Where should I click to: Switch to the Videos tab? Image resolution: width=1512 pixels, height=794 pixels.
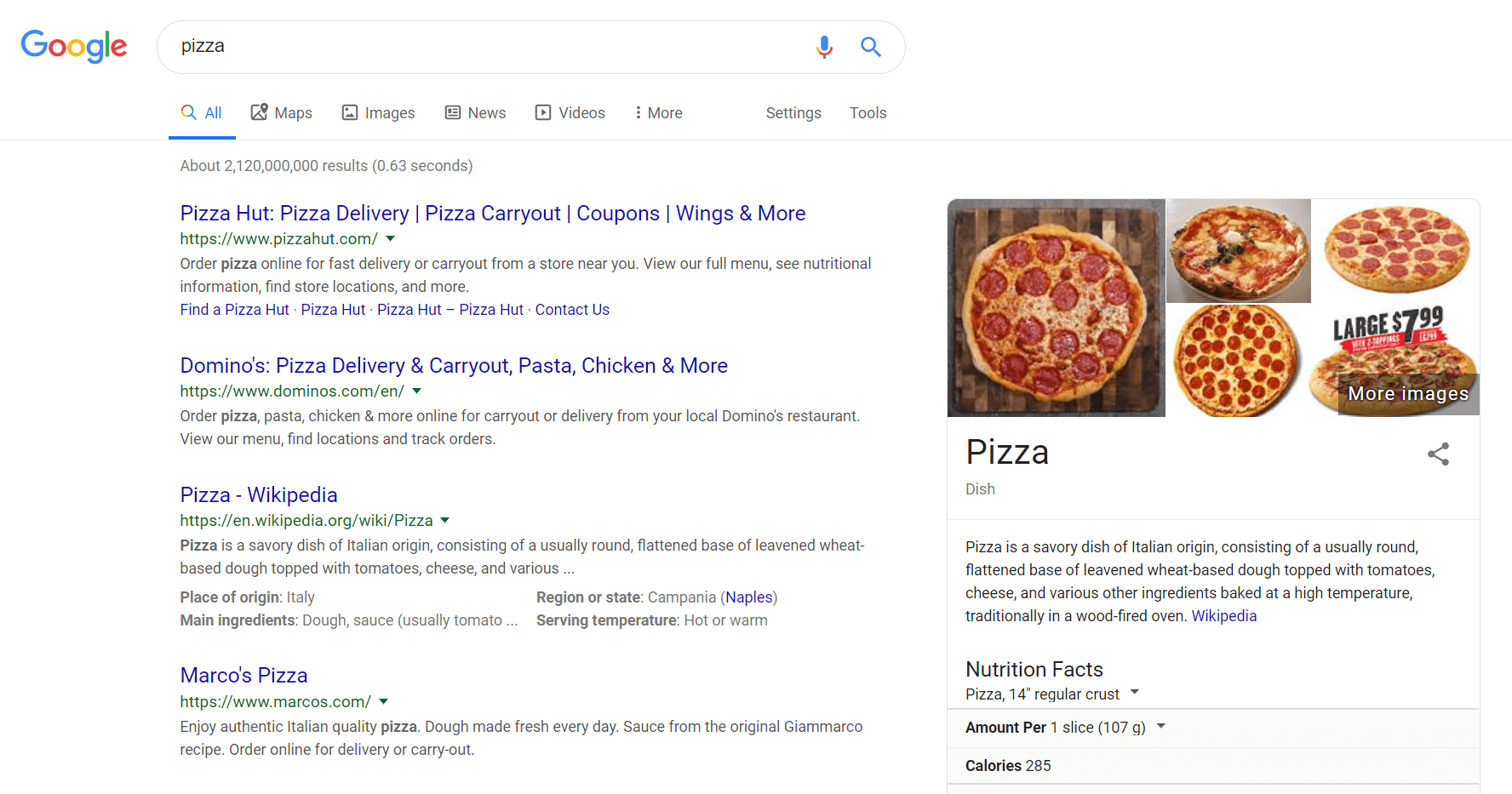pyautogui.click(x=570, y=113)
